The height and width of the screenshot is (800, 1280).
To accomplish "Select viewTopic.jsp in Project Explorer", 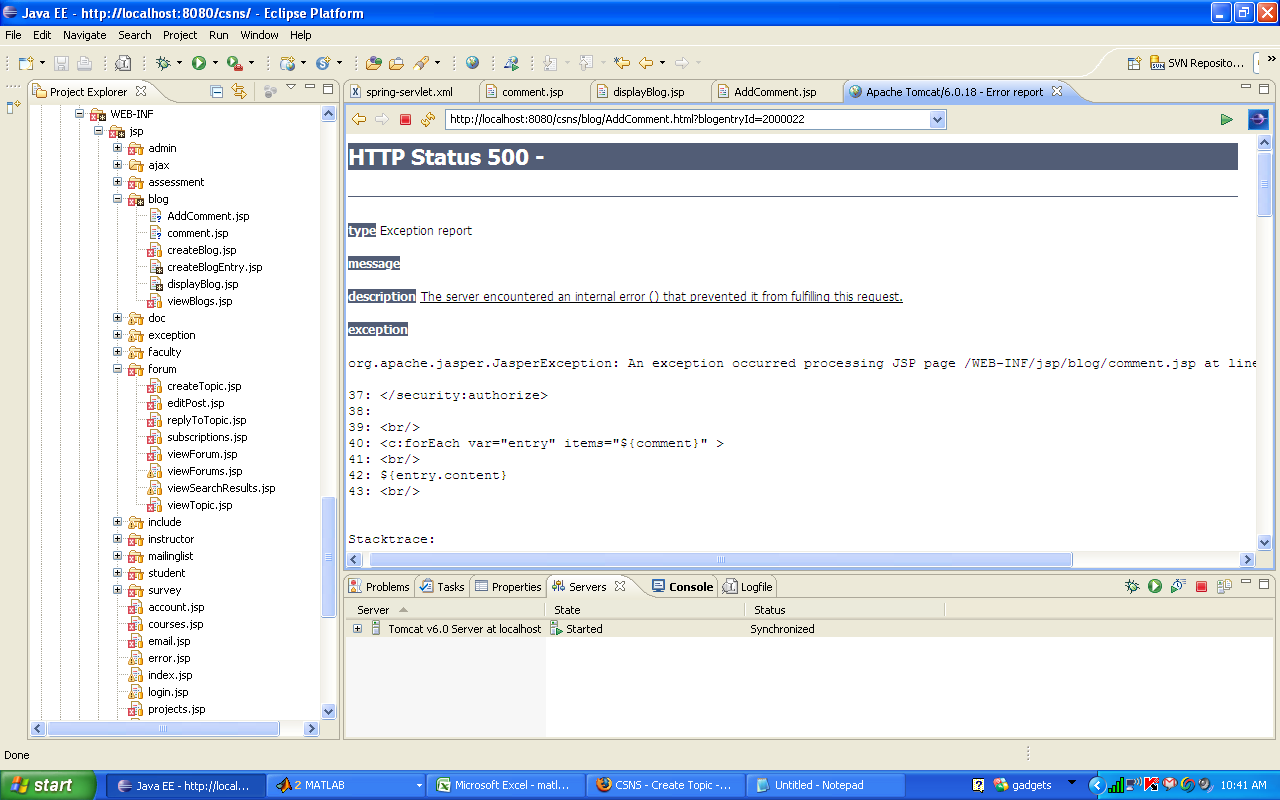I will [199, 505].
